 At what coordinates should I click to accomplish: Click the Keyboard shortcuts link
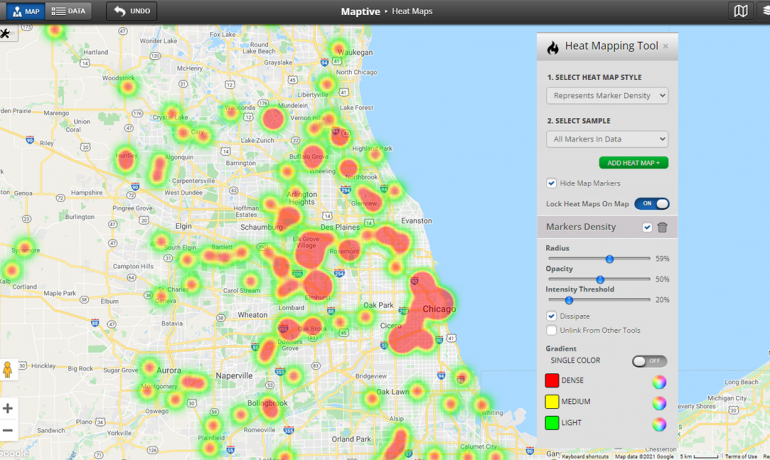point(585,457)
